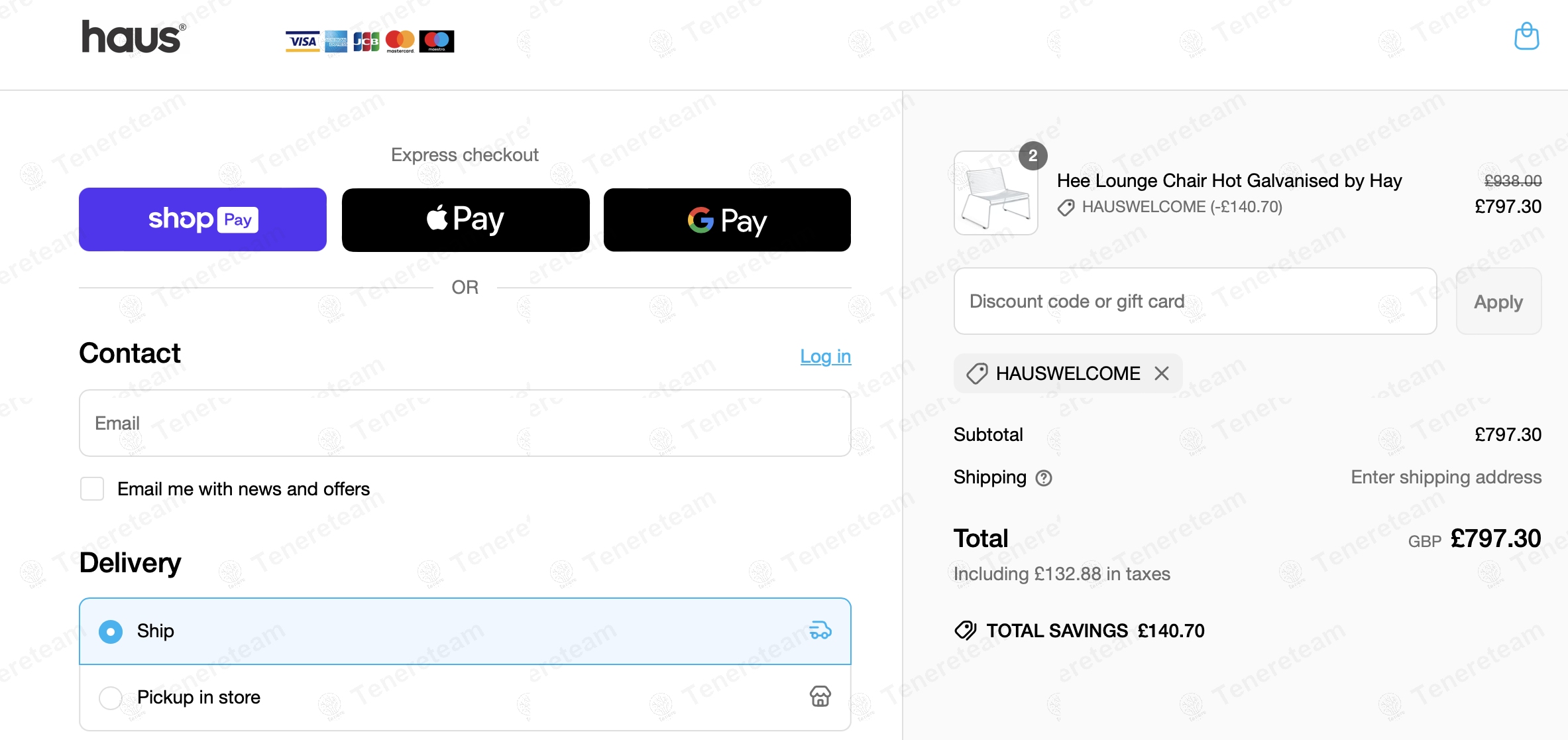1568x740 pixels.
Task: Choose Pickup in store radio button
Action: click(111, 698)
